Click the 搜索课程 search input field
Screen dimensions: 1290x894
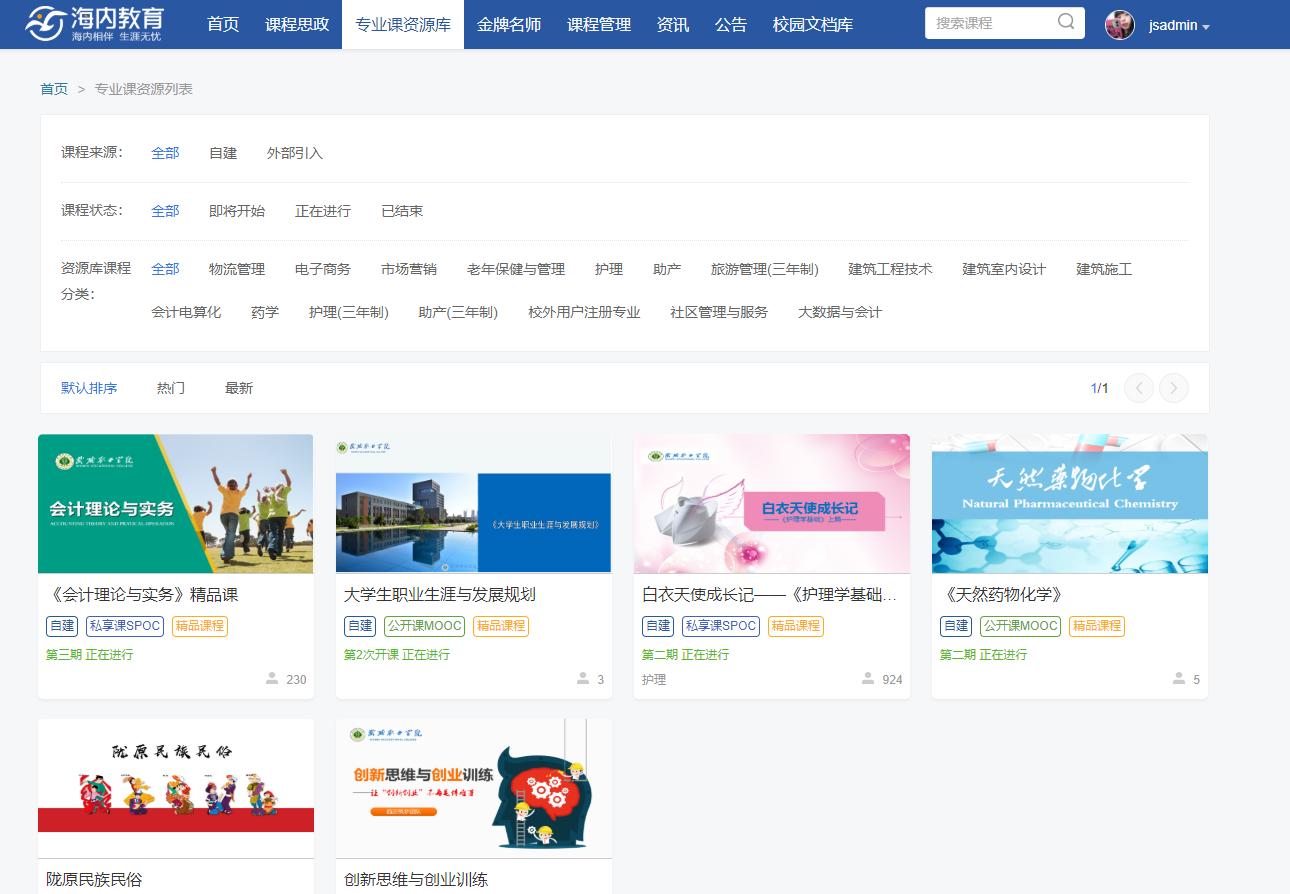click(x=988, y=23)
